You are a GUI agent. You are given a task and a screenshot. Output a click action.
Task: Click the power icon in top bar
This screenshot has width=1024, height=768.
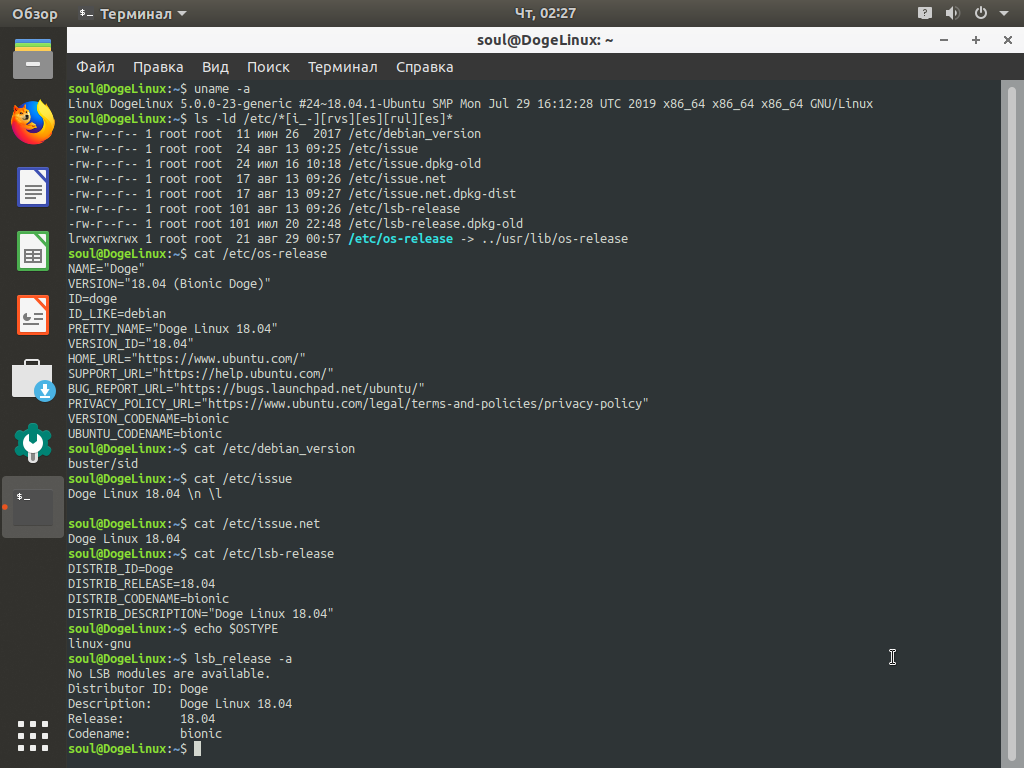click(x=980, y=13)
